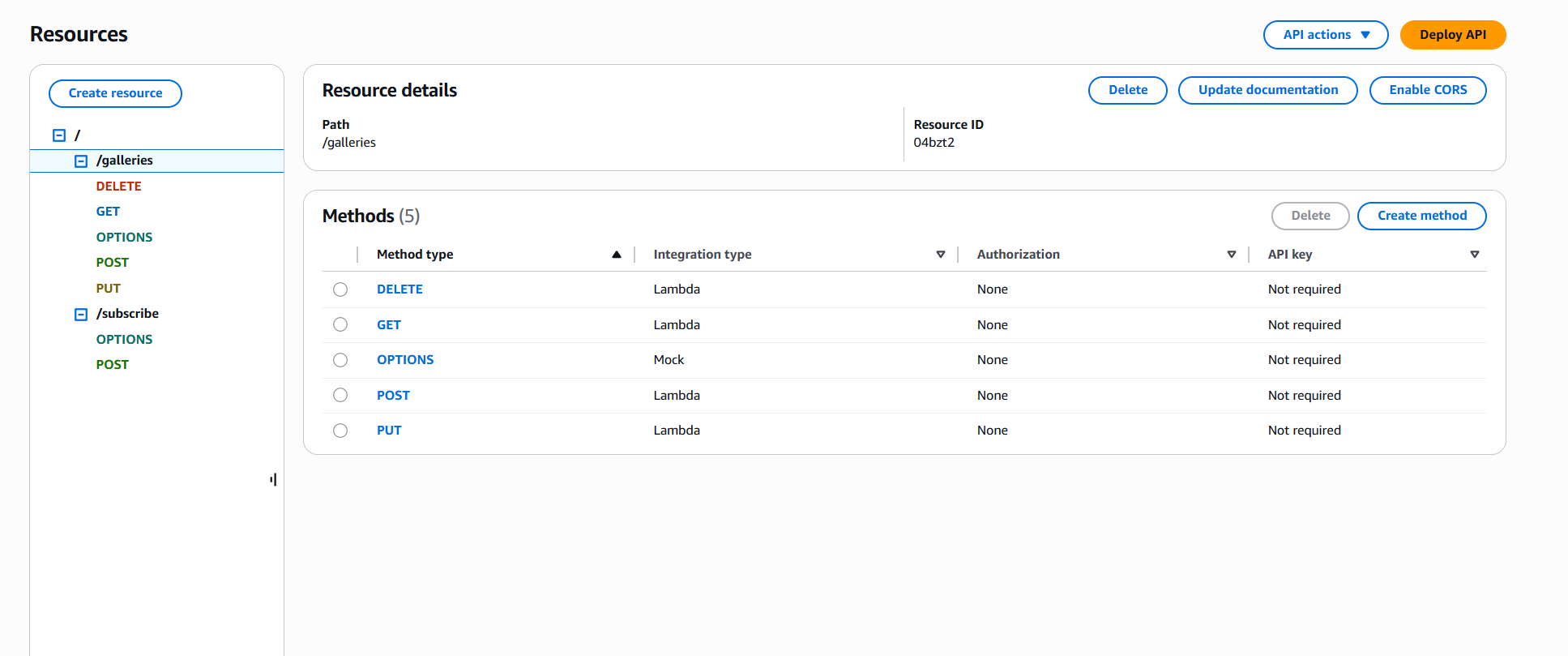Sort by Authorization column arrow
This screenshot has height=656, width=1568.
coord(1231,255)
